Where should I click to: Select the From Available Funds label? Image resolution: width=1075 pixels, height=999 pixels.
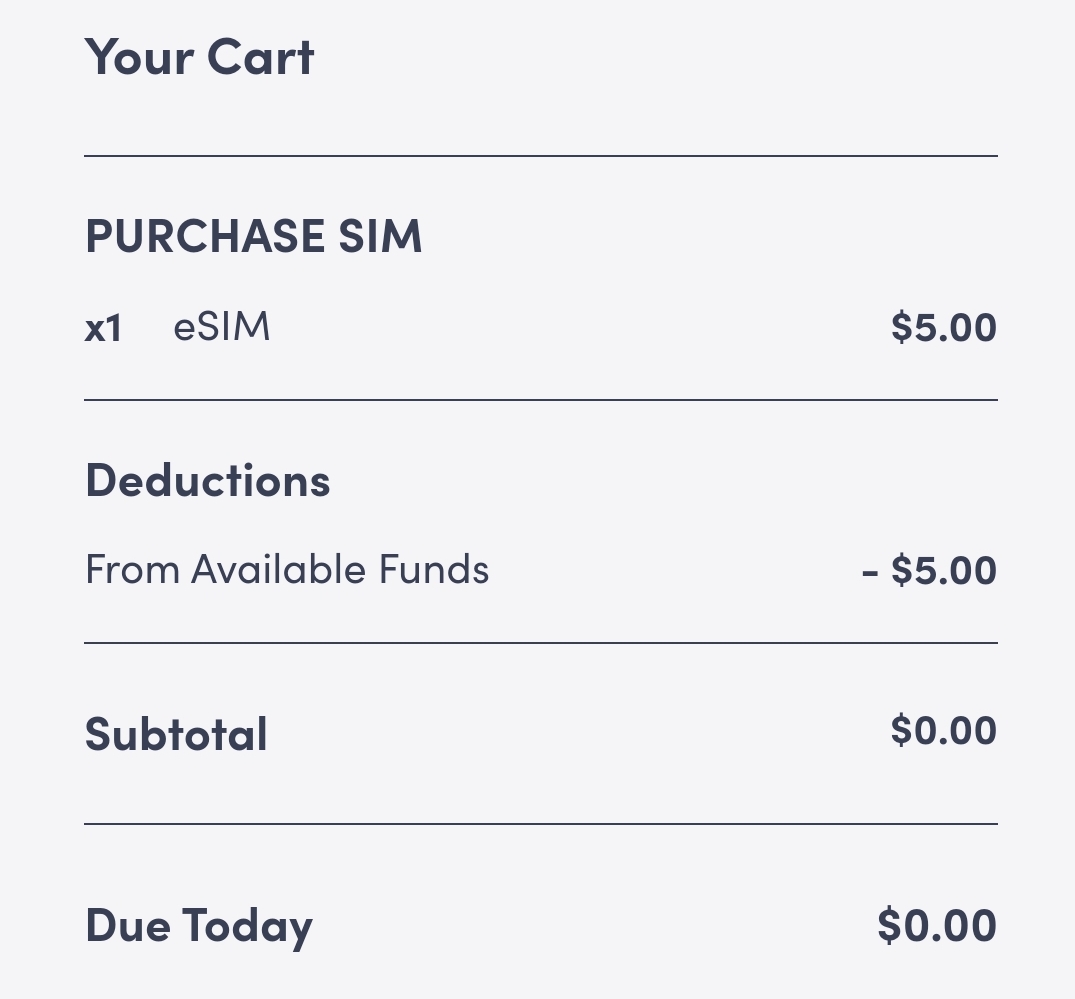287,570
